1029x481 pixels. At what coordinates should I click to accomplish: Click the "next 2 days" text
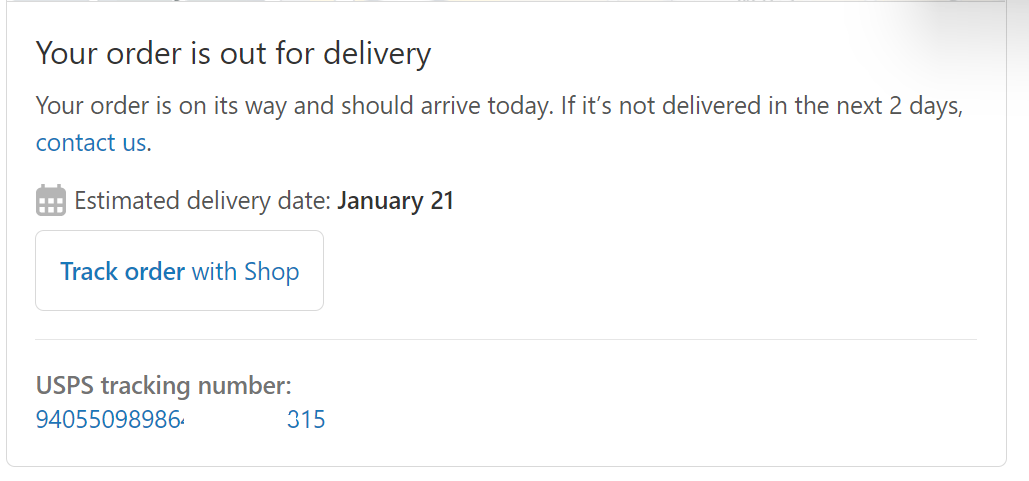coord(898,105)
